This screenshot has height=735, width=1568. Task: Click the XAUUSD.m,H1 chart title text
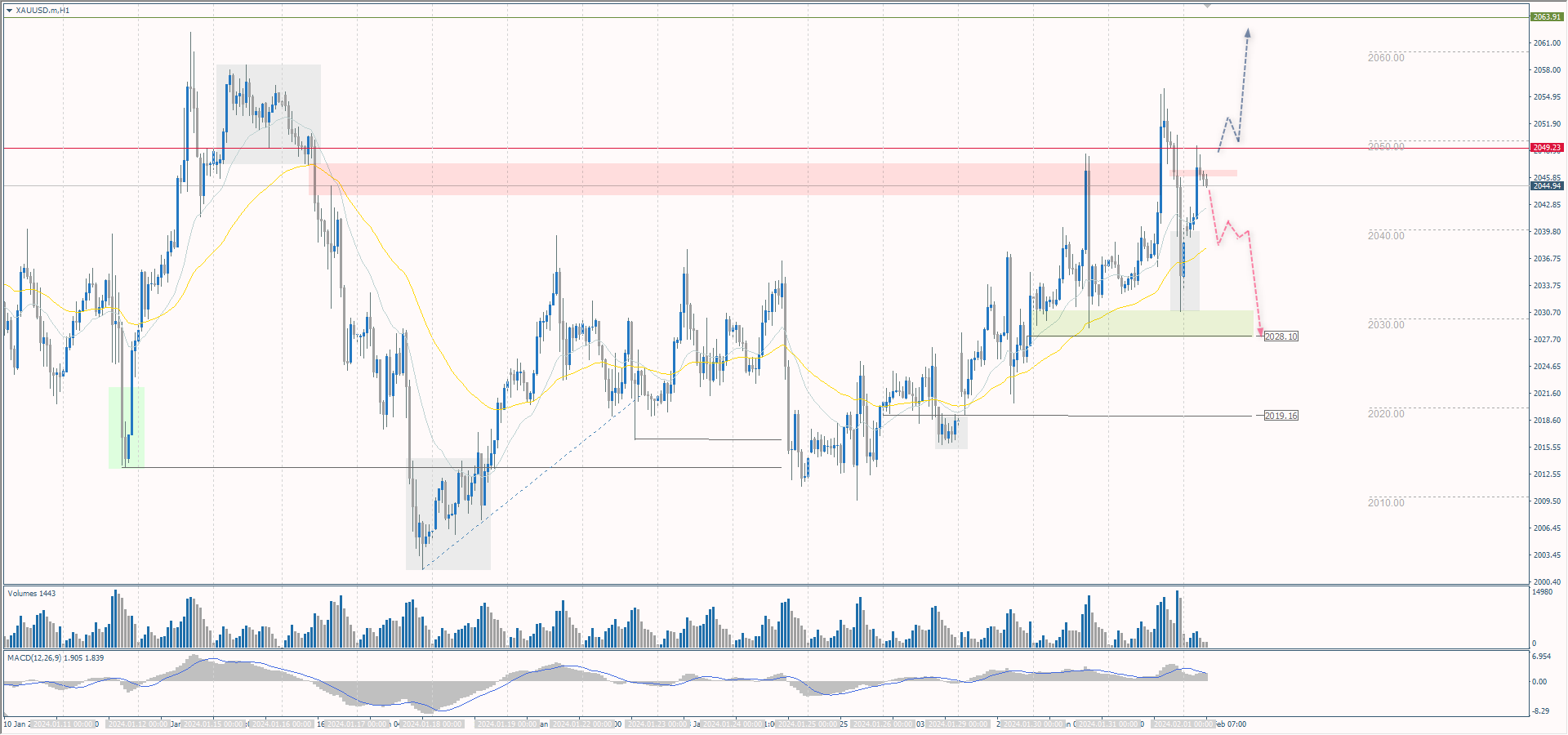point(42,11)
